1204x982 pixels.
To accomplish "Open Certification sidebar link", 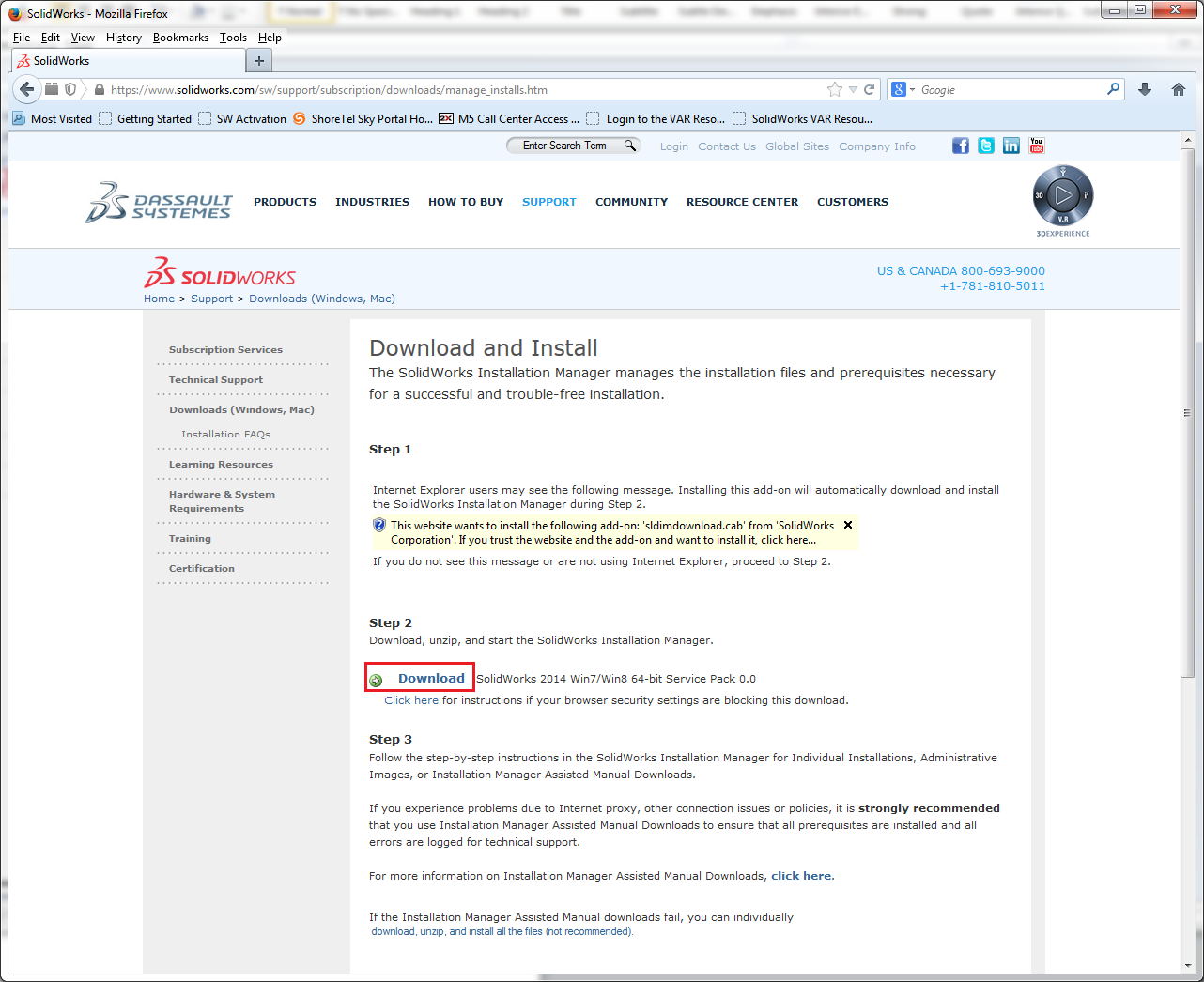I will (202, 568).
